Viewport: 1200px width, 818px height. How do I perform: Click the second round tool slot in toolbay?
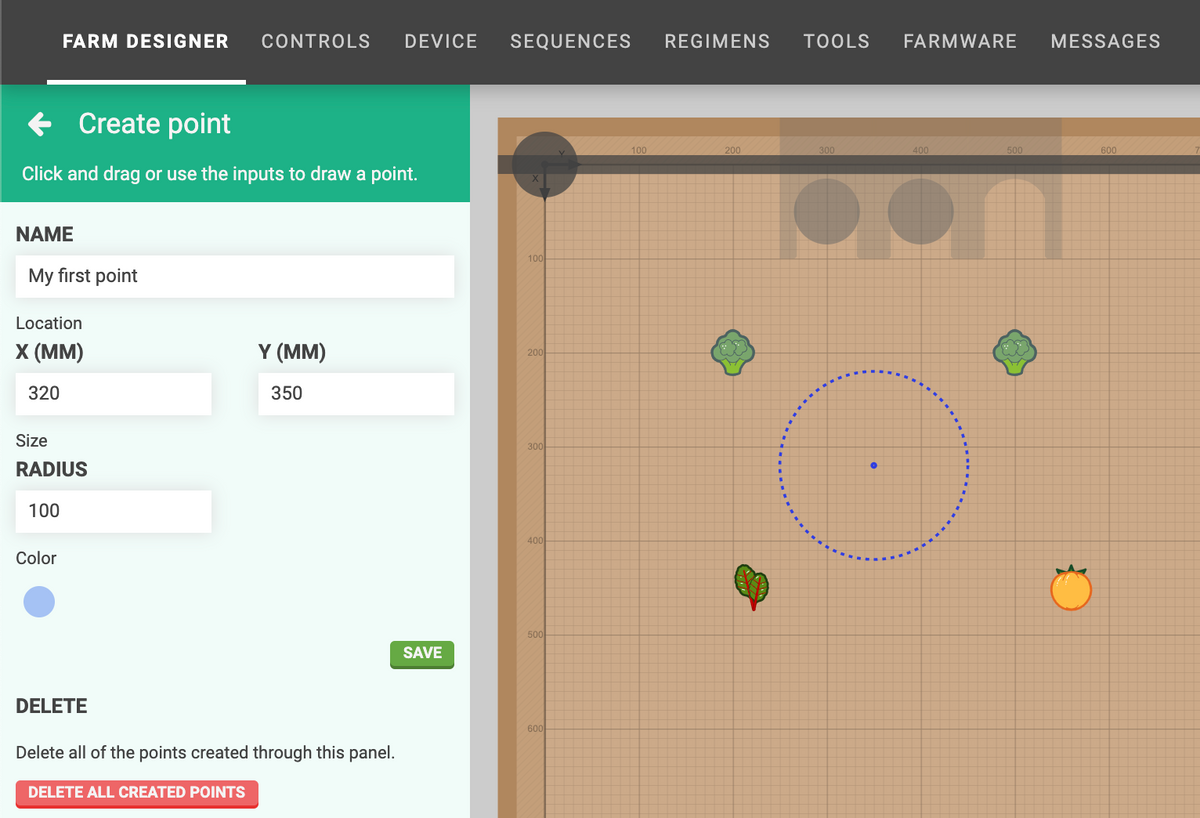point(921,212)
